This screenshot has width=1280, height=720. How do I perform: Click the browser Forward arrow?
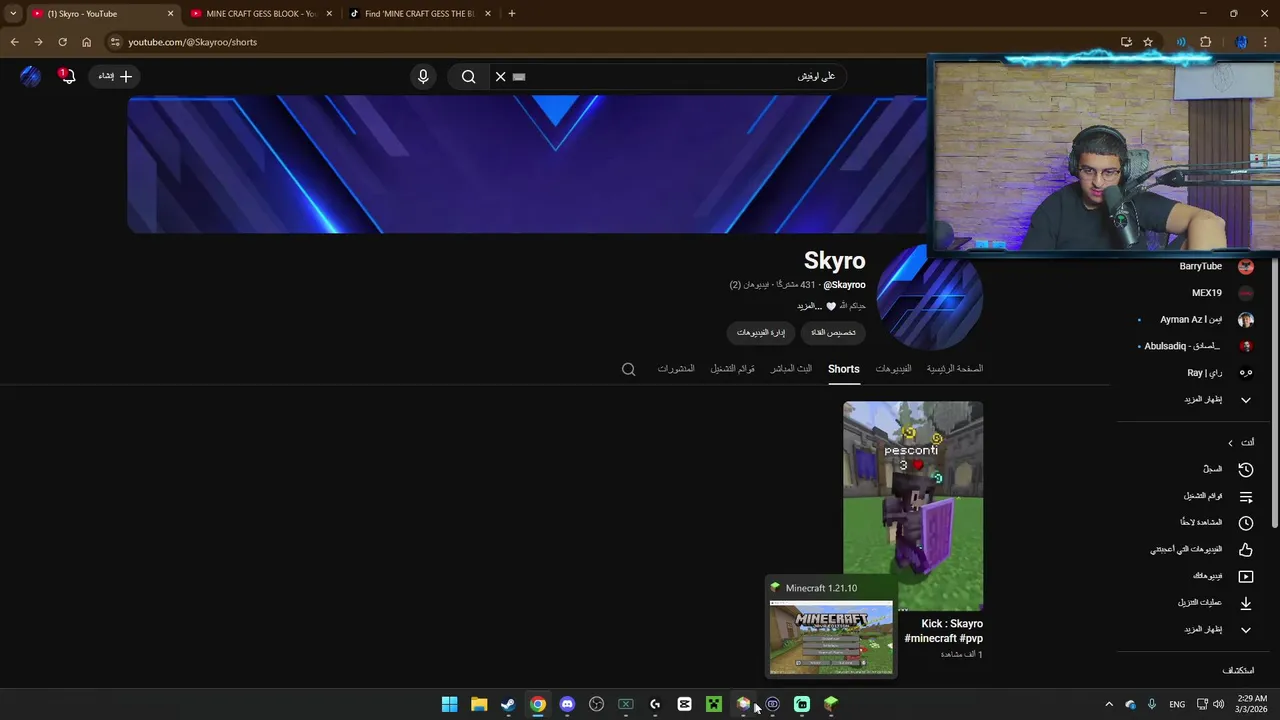pyautogui.click(x=38, y=42)
